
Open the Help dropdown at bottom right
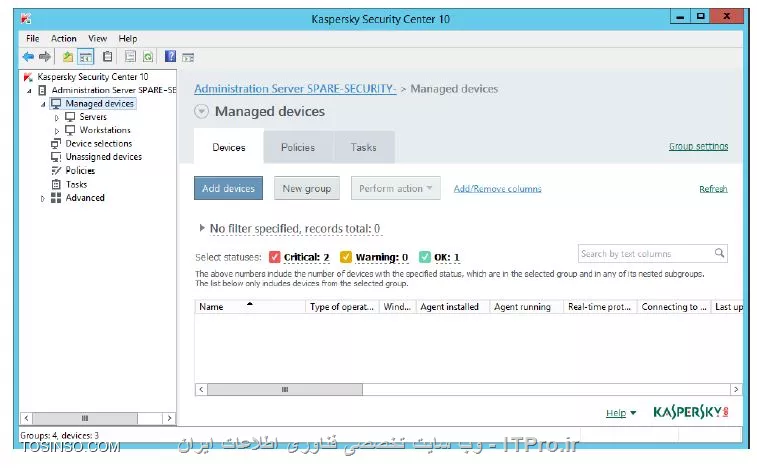(x=621, y=413)
